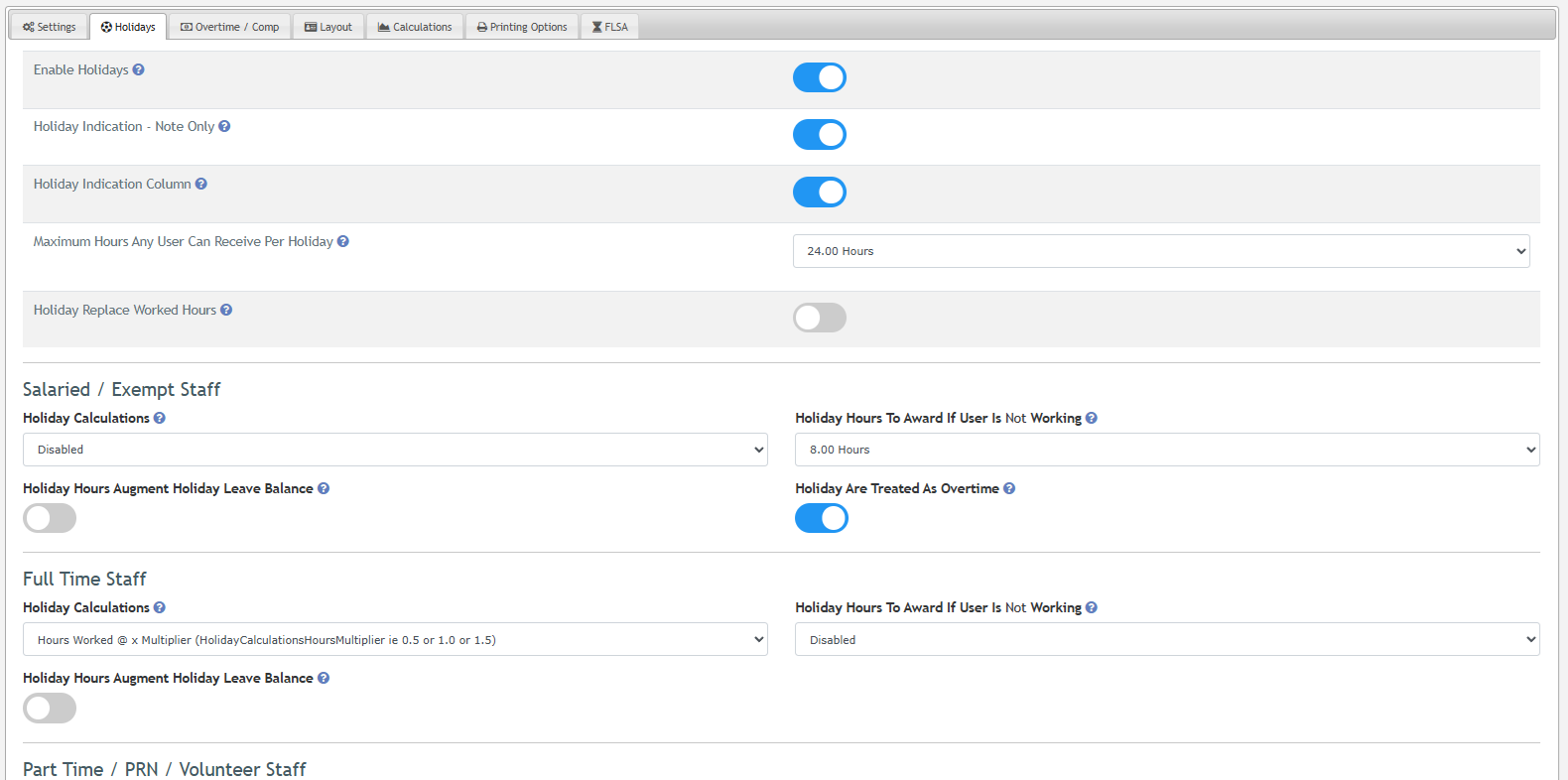
Task: Toggle Holiday Are Treated As Overtime off
Action: point(821,518)
